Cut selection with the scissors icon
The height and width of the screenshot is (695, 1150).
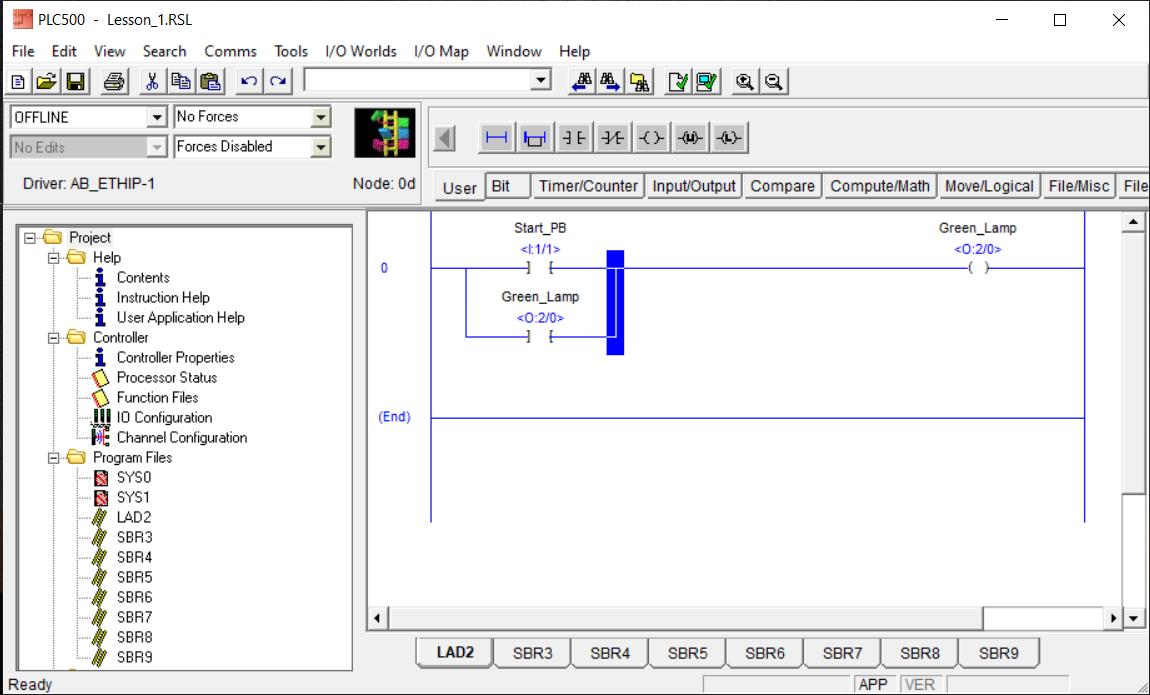[152, 81]
